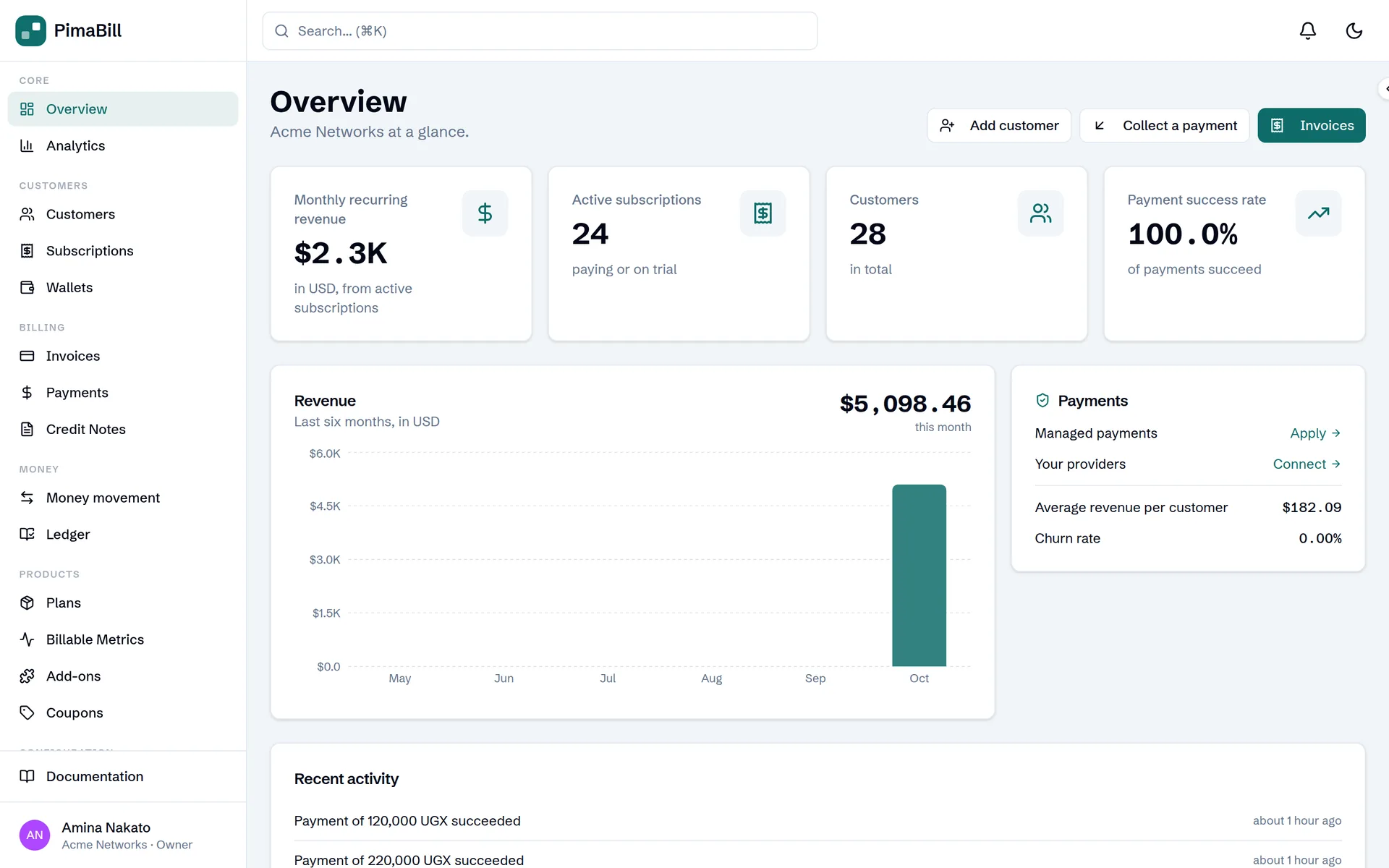This screenshot has width=1389, height=868.
Task: Click the shield icon beside Payments heading
Action: coord(1042,401)
